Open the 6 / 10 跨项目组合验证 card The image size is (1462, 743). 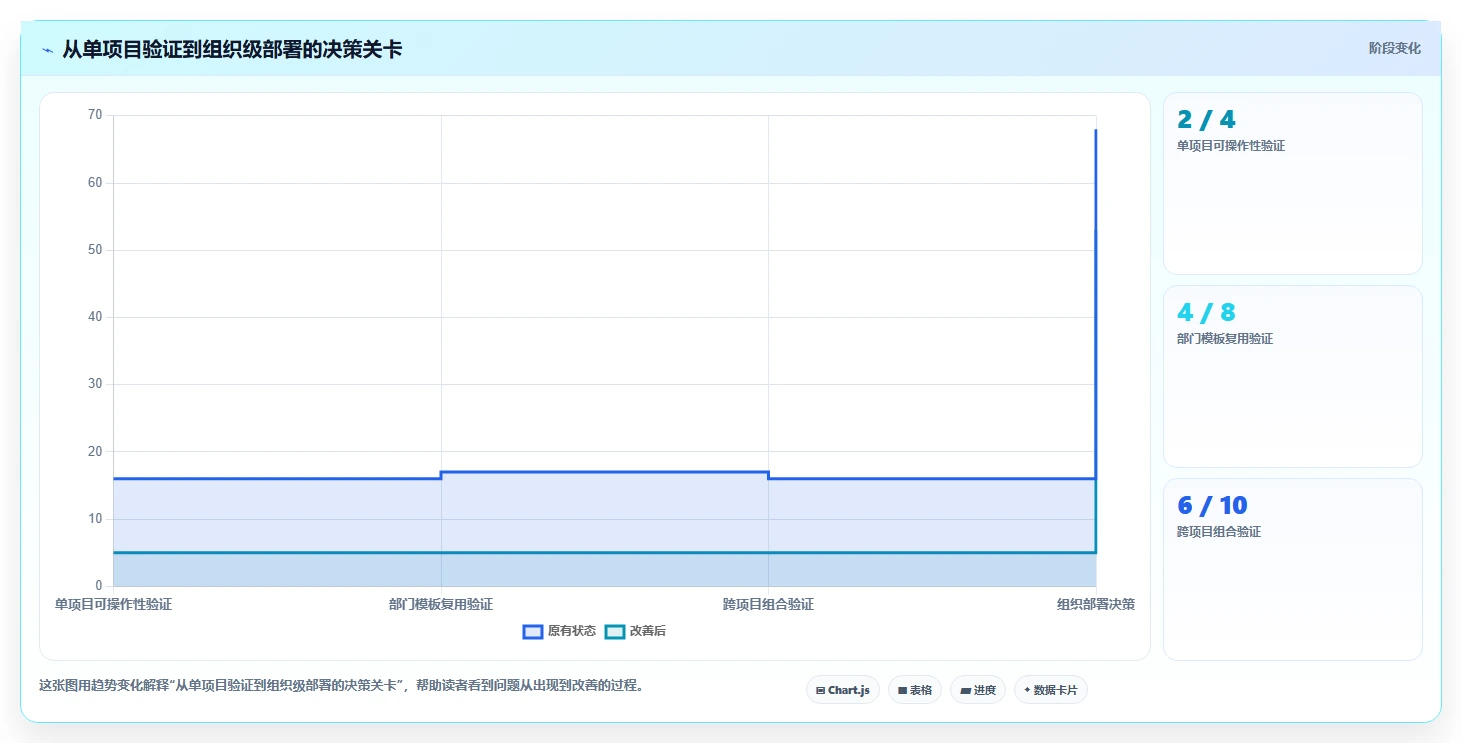click(1292, 569)
